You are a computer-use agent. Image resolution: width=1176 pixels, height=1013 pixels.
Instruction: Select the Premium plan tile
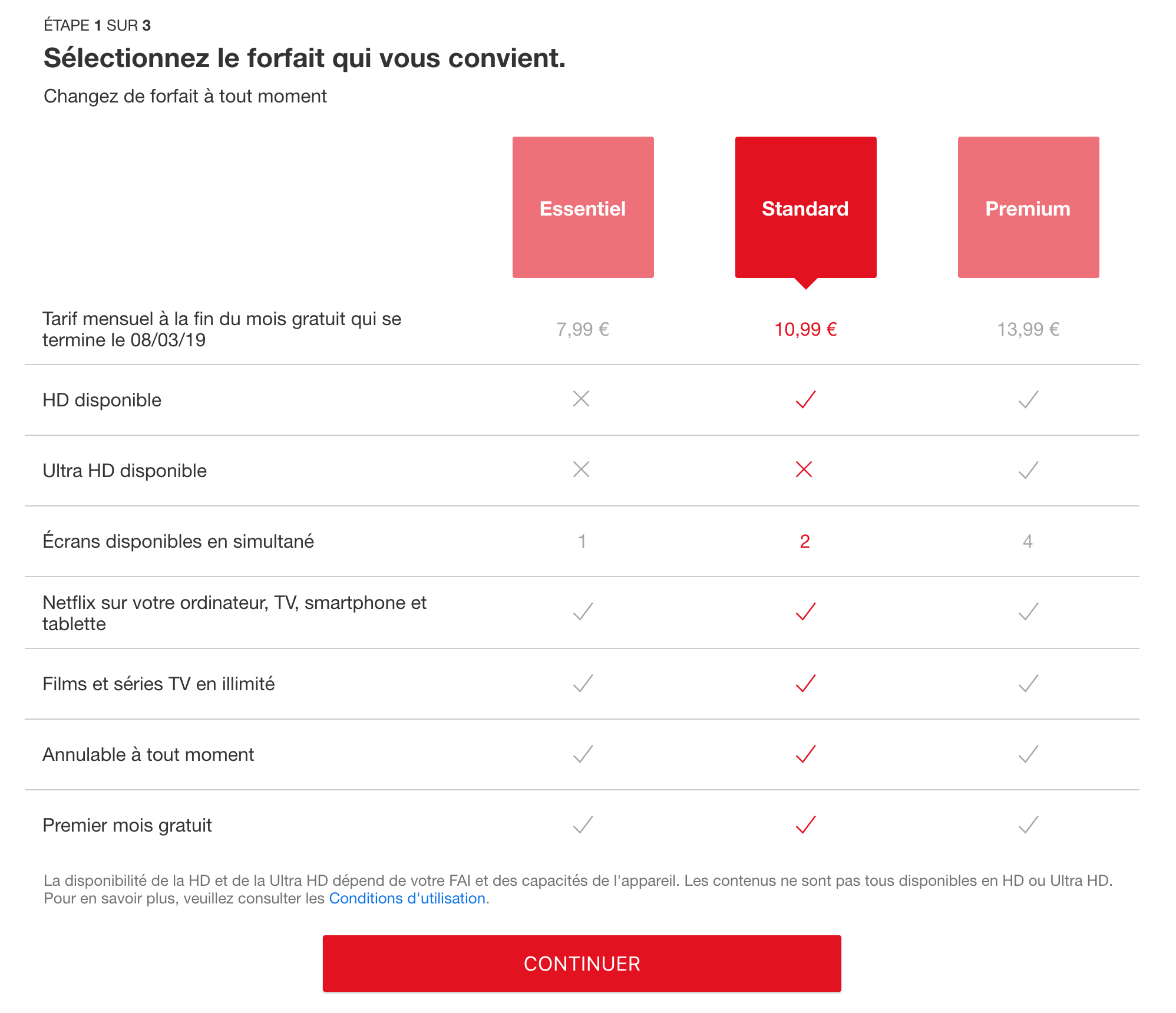click(1028, 207)
